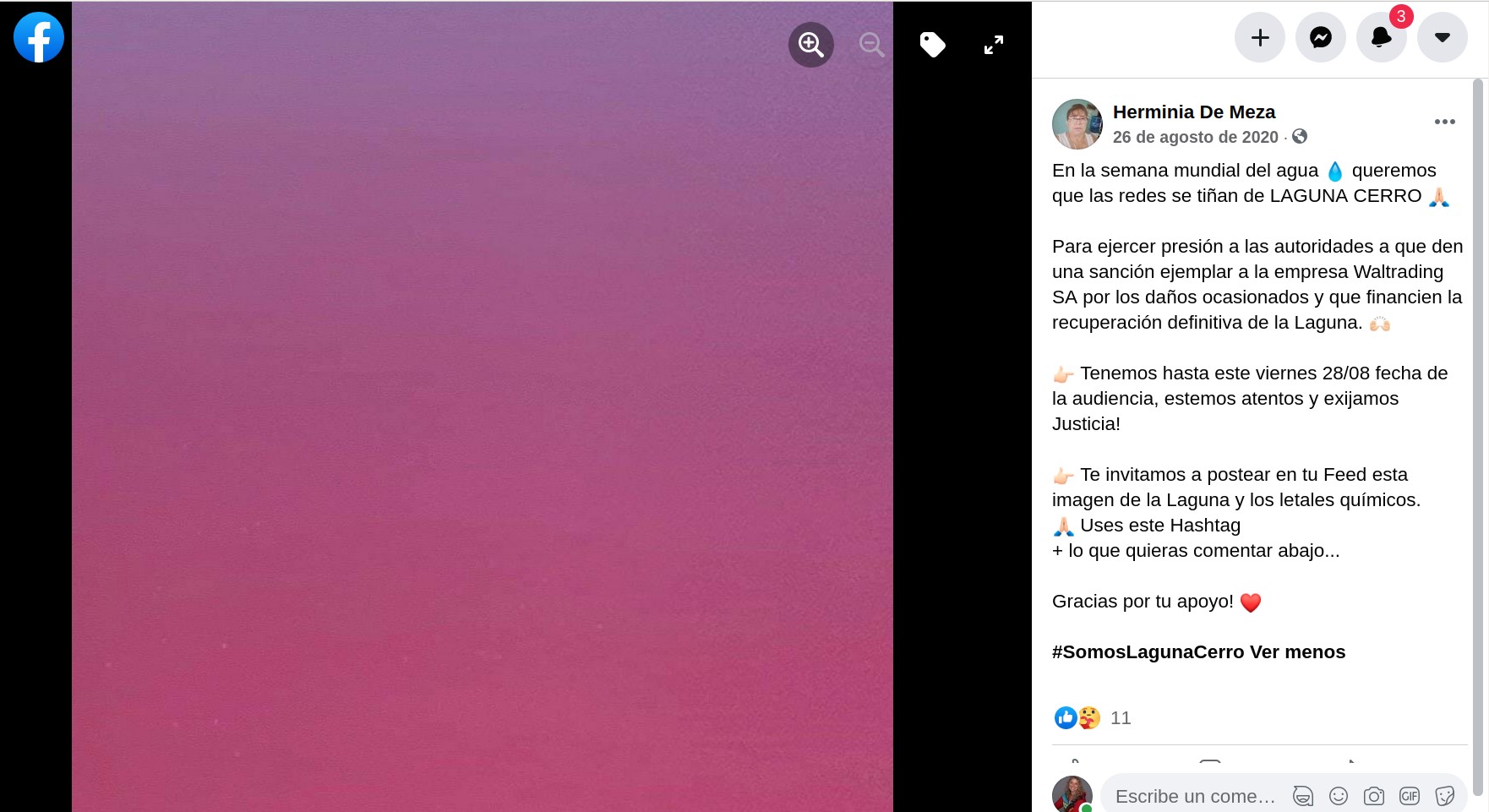
Task: Open Messenger chats
Action: tap(1321, 37)
